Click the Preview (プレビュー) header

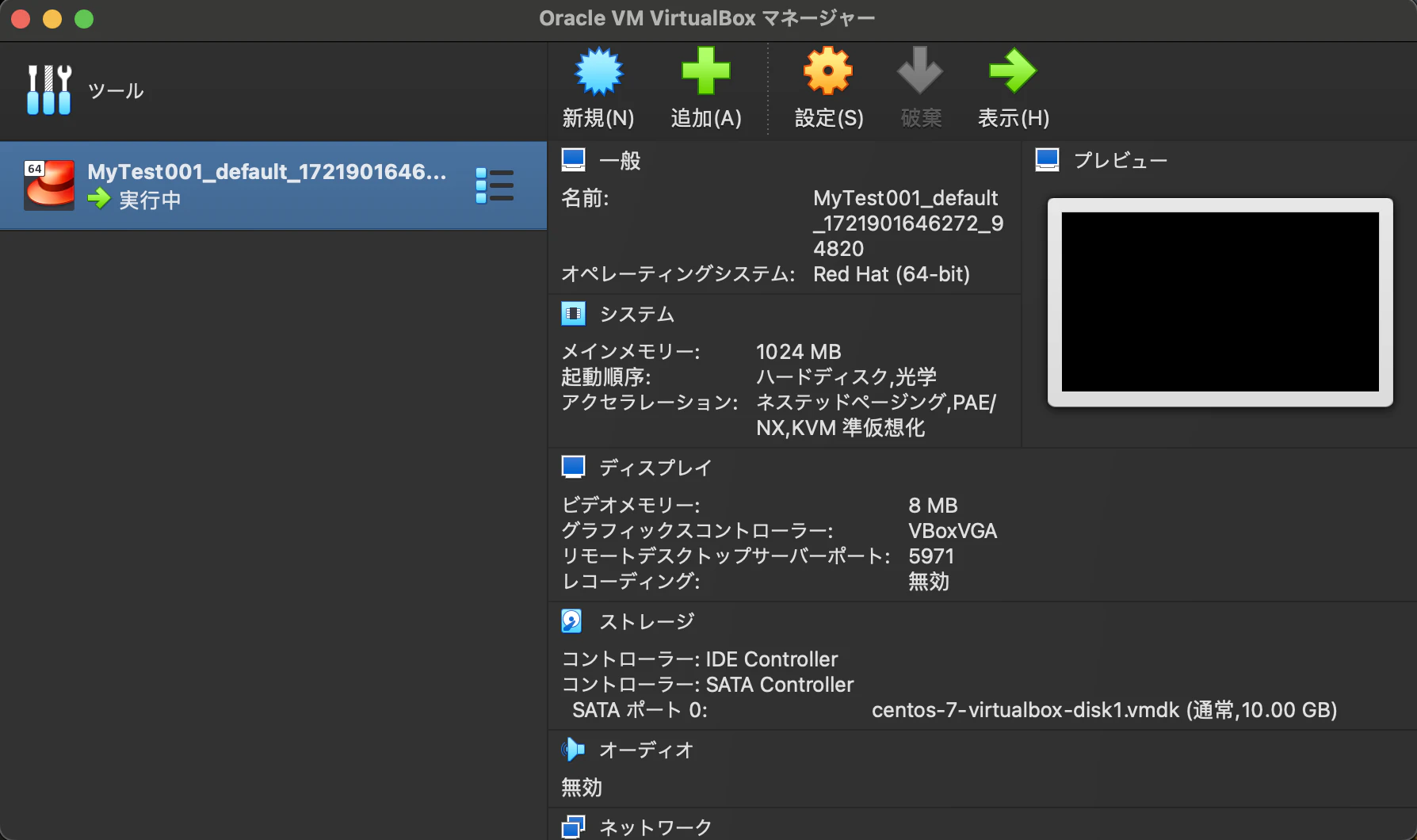[x=1121, y=161]
